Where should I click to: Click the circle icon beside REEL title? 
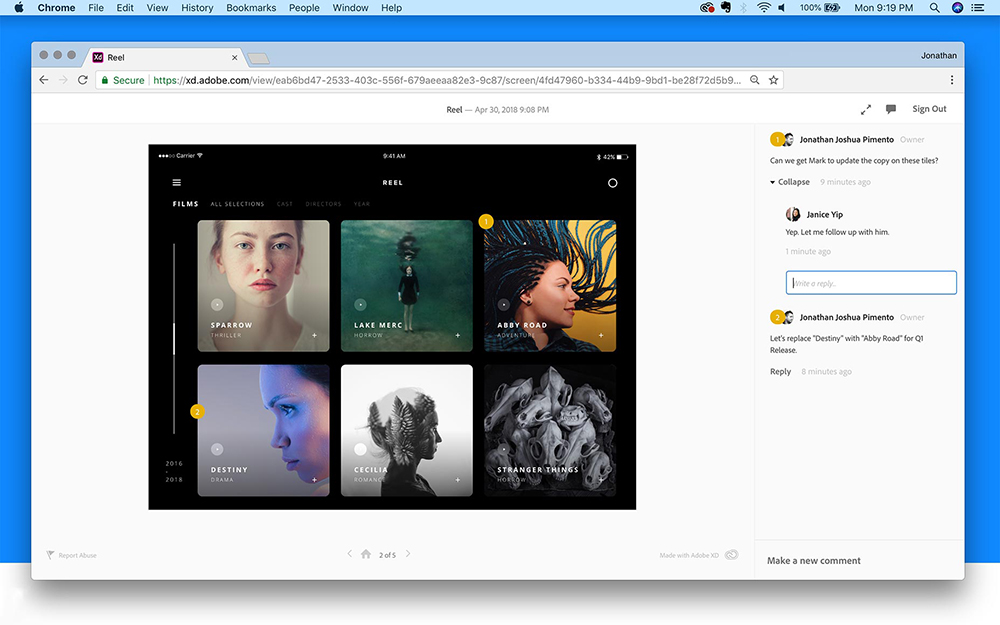(612, 183)
